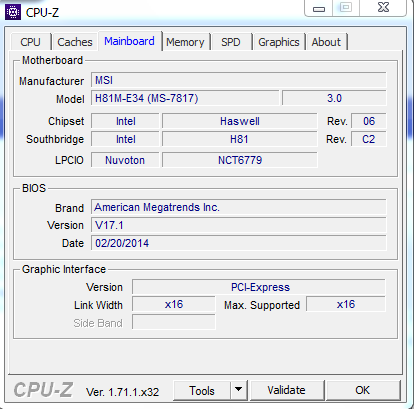Click the greyed 'Side Band' label
Viewport: 414px width, 409px height.
pos(98,323)
